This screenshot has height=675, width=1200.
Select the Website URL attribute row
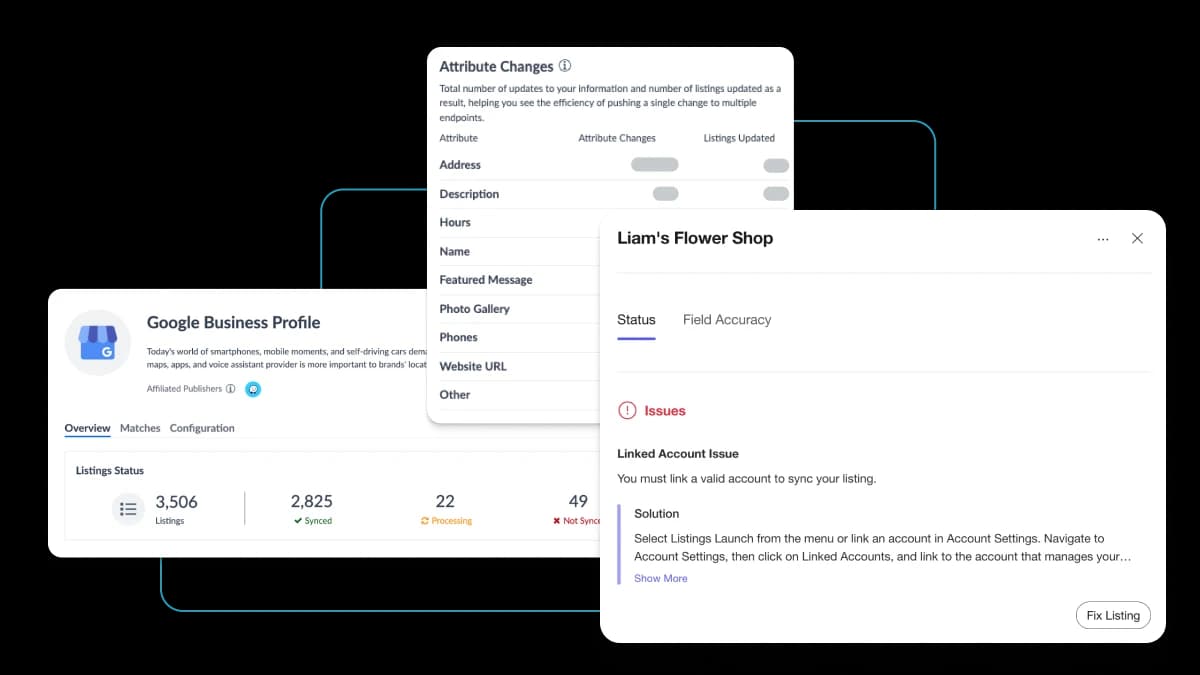click(518, 366)
